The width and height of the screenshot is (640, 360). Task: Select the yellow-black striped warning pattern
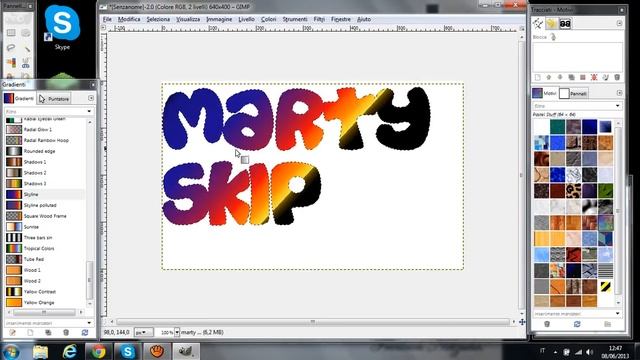[x=605, y=286]
